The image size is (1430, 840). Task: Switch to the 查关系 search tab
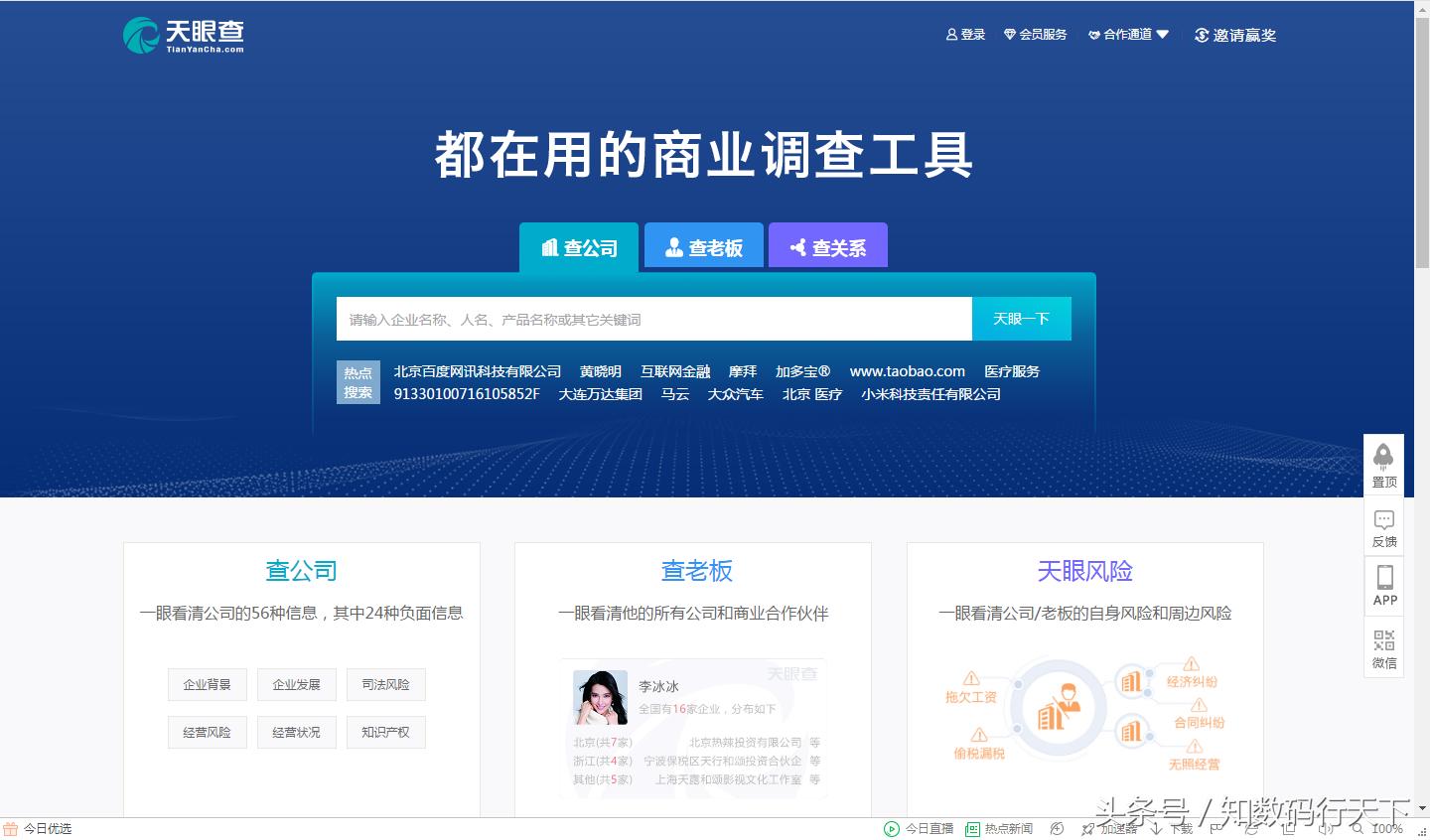click(827, 246)
